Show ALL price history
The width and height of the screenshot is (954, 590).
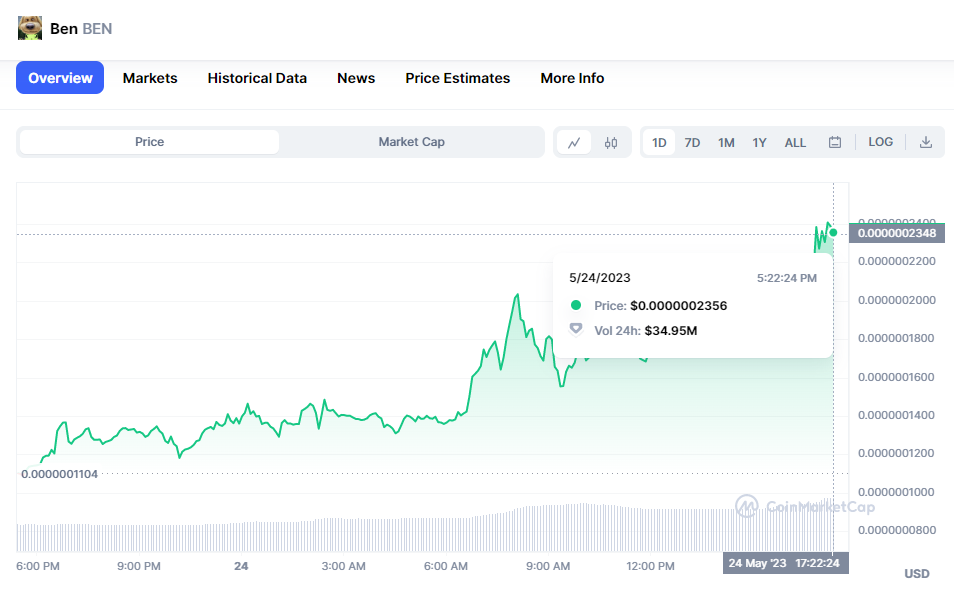795,142
